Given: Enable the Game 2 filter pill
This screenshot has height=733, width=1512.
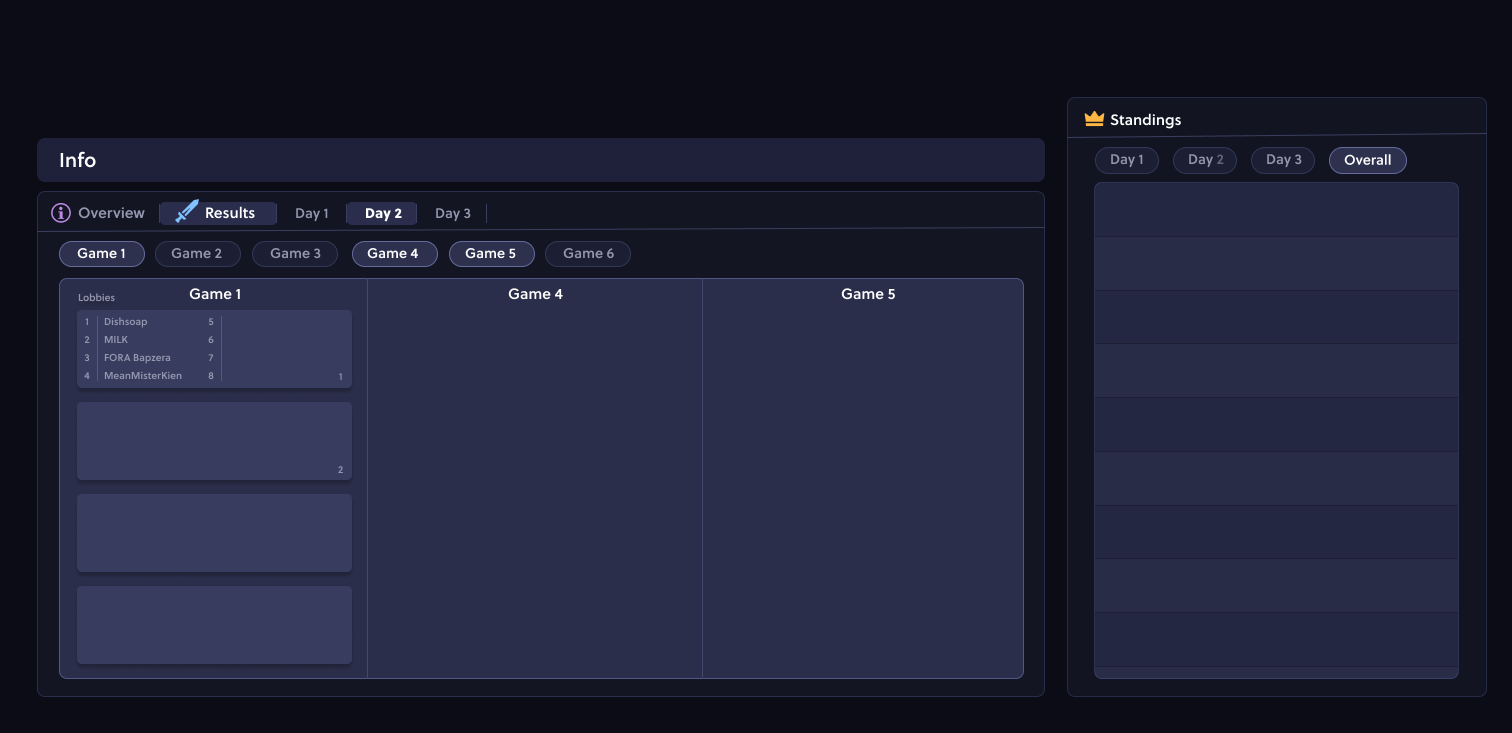Looking at the screenshot, I should pos(197,254).
